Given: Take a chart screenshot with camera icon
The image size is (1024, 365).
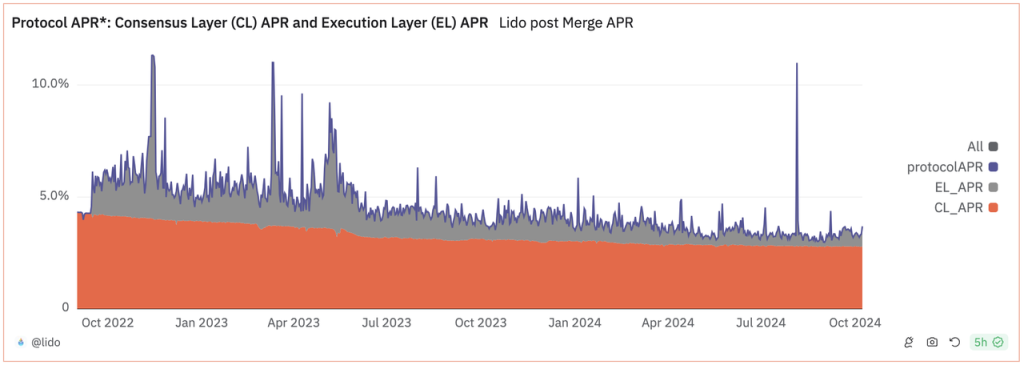Looking at the screenshot, I should click(932, 342).
